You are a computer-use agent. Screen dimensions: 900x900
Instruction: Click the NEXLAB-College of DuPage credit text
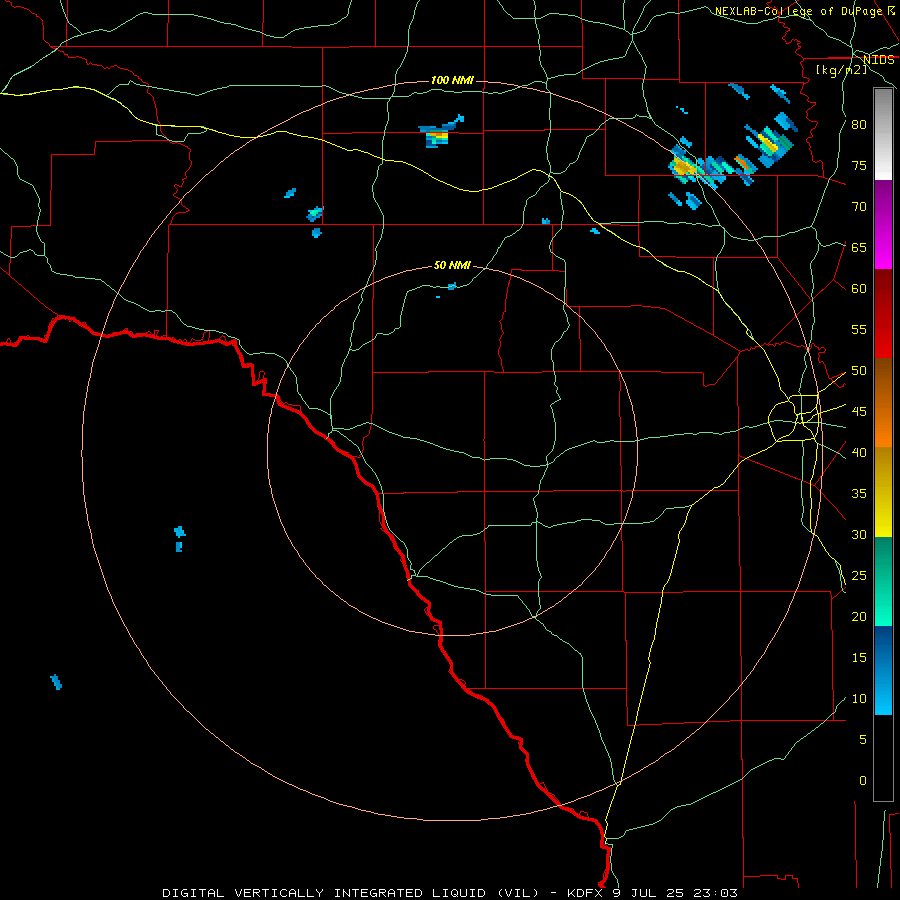pos(798,11)
